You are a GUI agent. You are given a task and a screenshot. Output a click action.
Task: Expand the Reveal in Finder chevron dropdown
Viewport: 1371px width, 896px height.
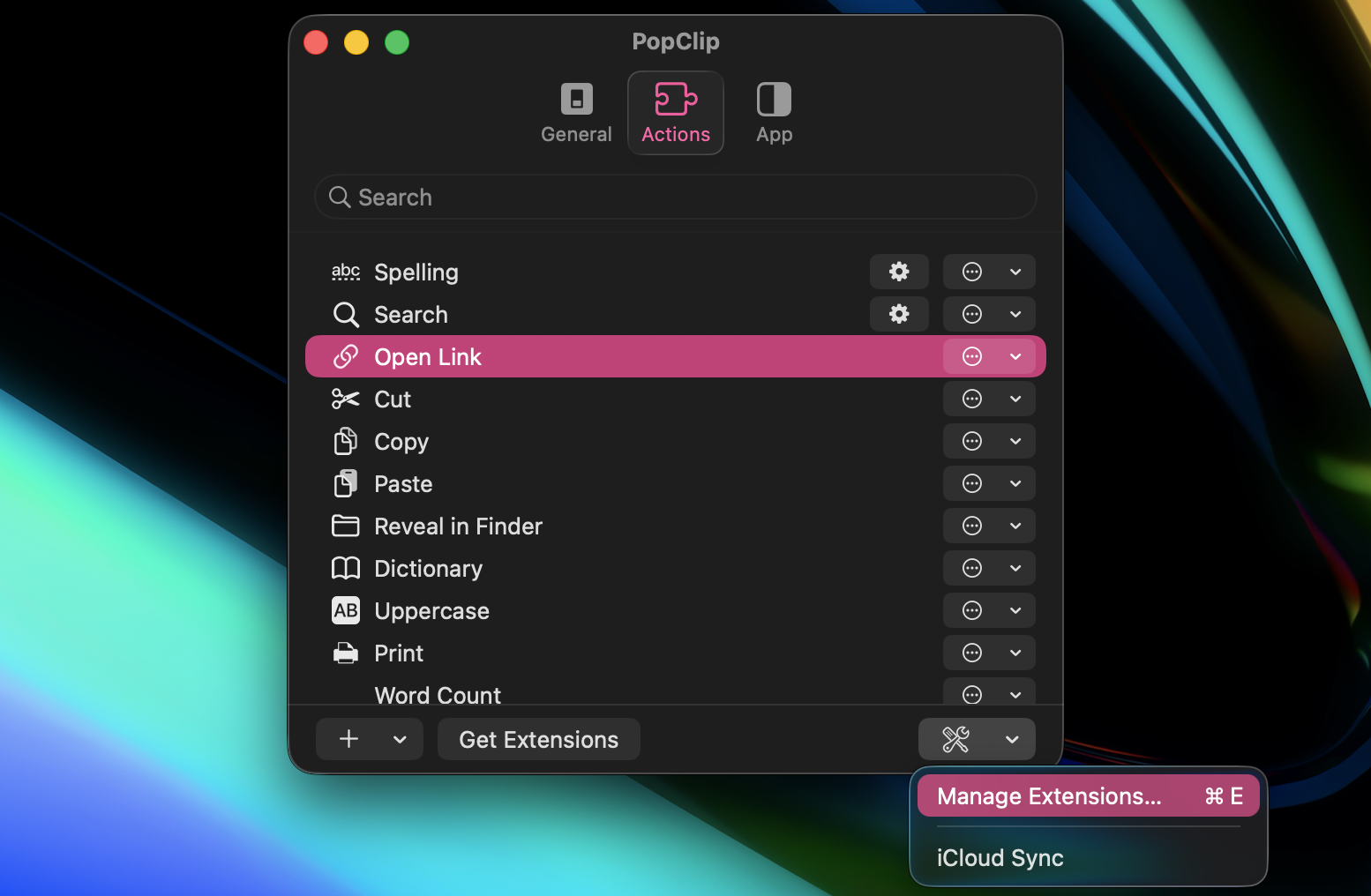coord(1015,526)
